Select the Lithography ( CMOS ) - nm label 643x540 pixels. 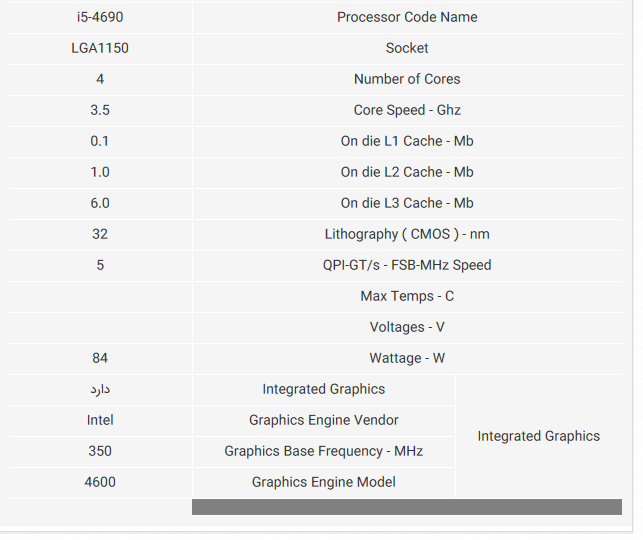[x=407, y=234]
